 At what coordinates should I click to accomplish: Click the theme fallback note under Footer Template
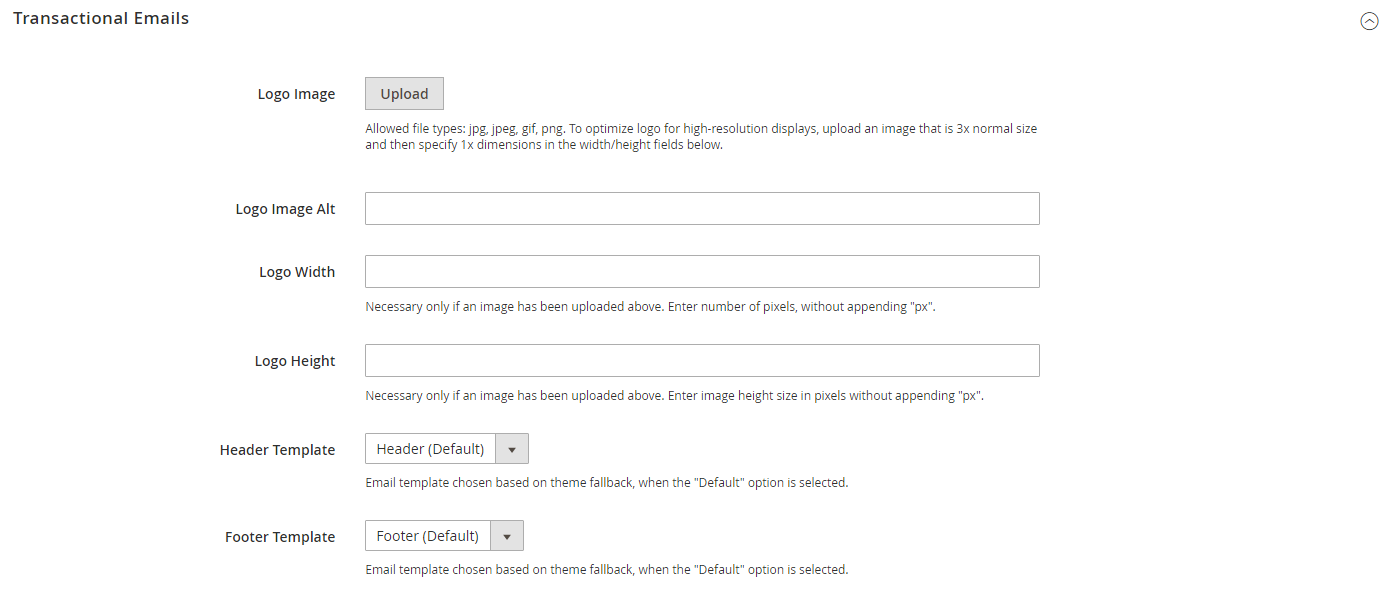pos(606,570)
